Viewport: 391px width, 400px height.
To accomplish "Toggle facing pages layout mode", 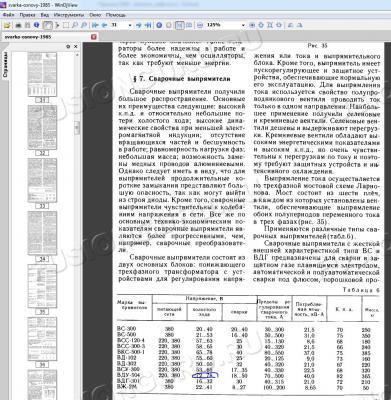I will coord(189,25).
